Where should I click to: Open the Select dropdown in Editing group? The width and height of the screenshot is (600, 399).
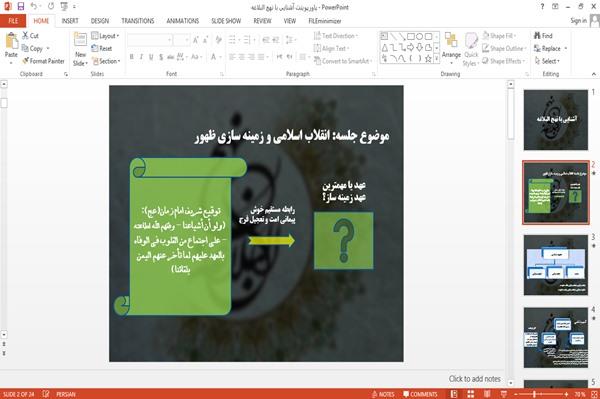(x=548, y=61)
